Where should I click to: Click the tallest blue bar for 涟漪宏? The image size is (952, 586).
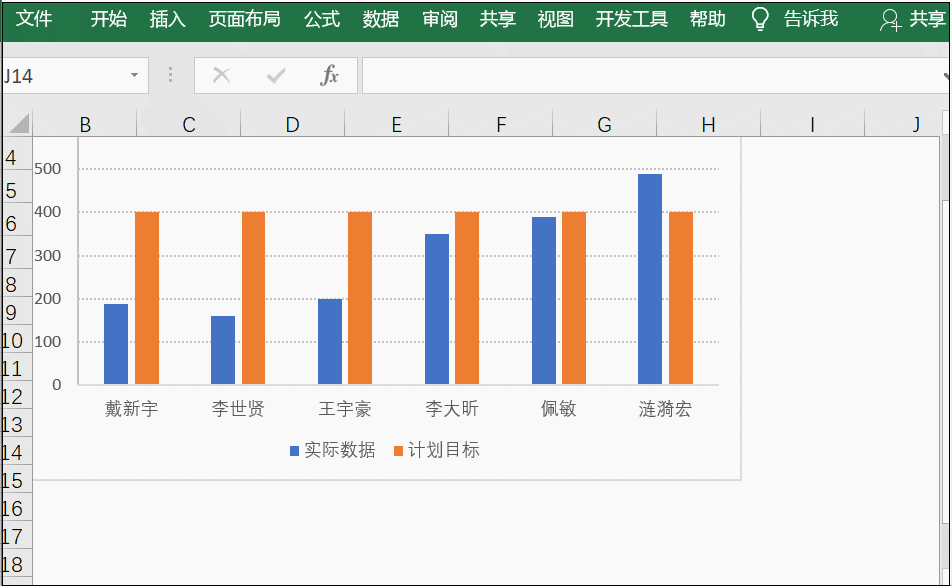pyautogui.click(x=650, y=279)
